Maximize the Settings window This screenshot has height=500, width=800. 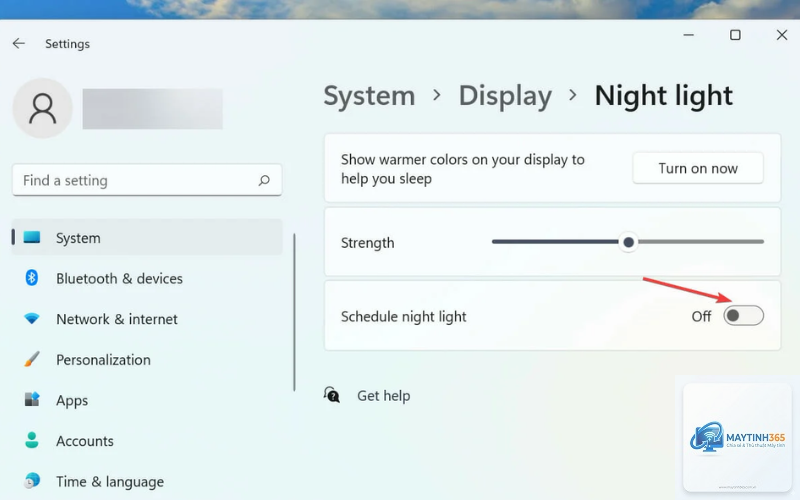pyautogui.click(x=735, y=35)
